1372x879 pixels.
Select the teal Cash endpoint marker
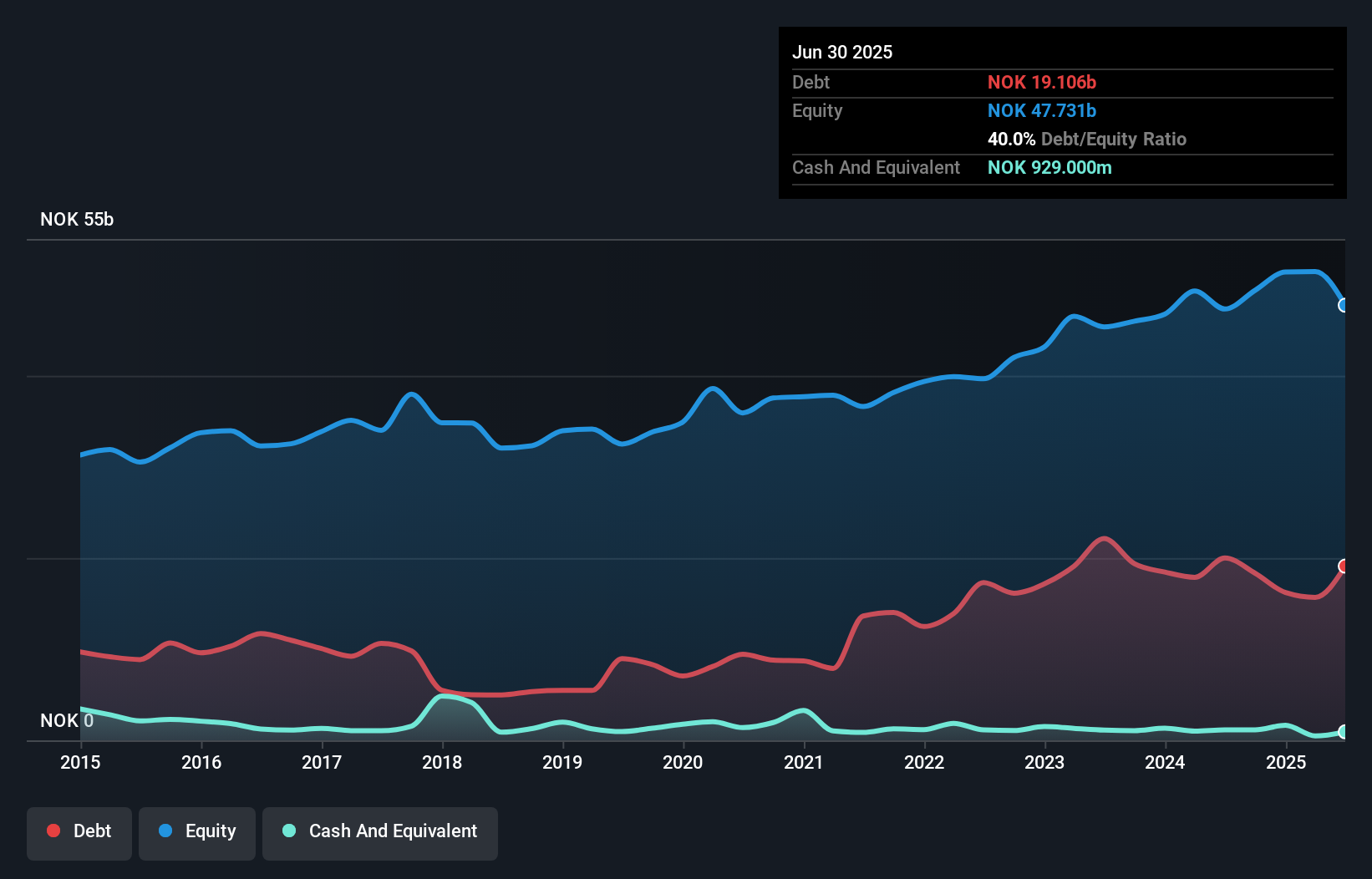[1344, 732]
